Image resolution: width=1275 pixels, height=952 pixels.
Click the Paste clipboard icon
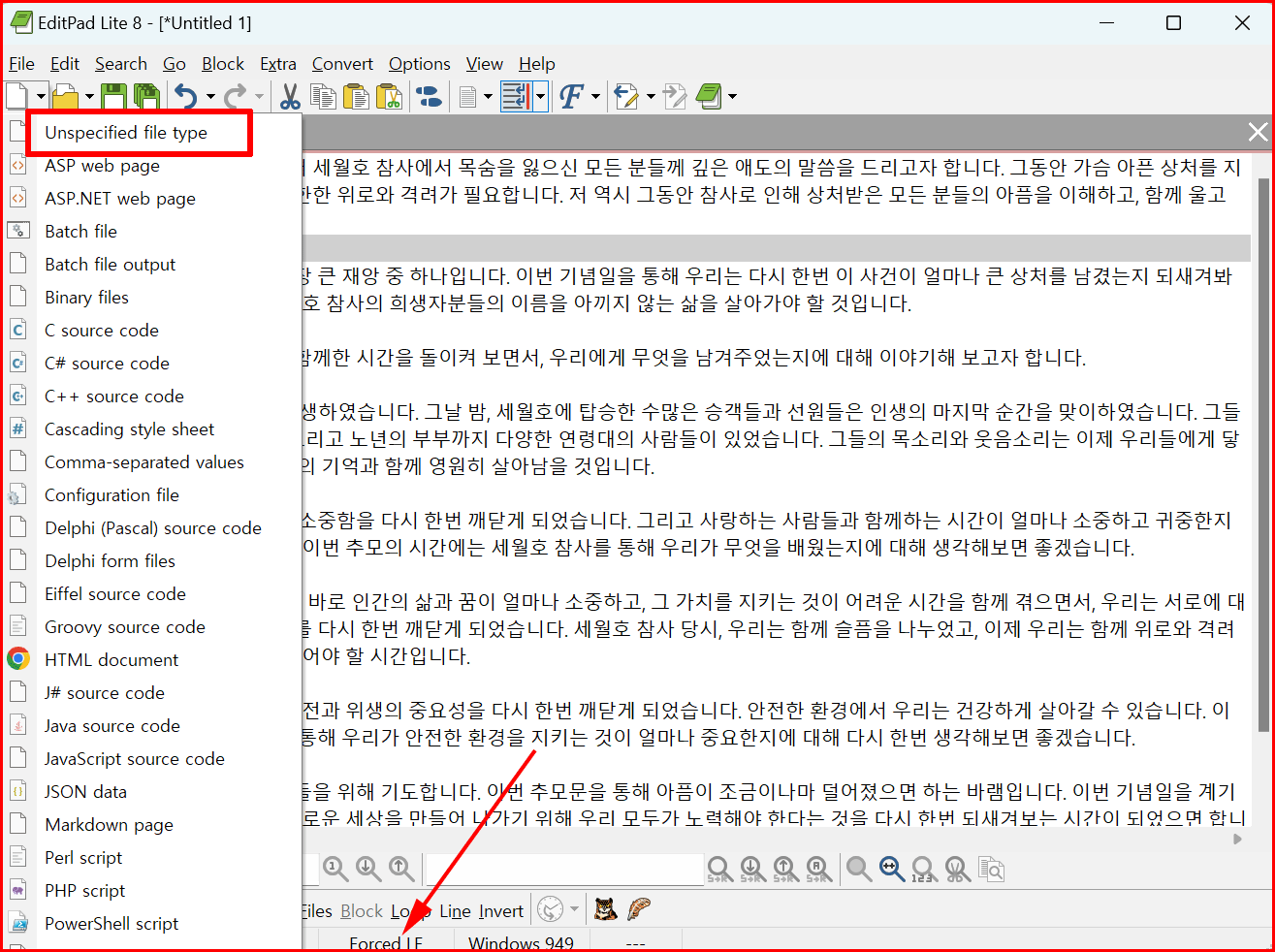pos(356,96)
